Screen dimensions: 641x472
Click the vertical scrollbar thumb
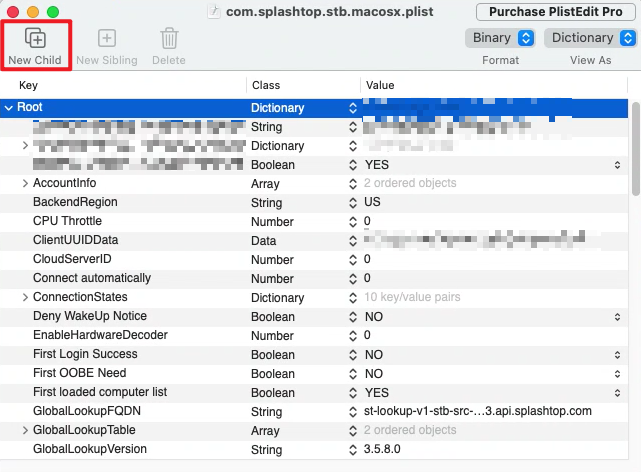pyautogui.click(x=635, y=149)
